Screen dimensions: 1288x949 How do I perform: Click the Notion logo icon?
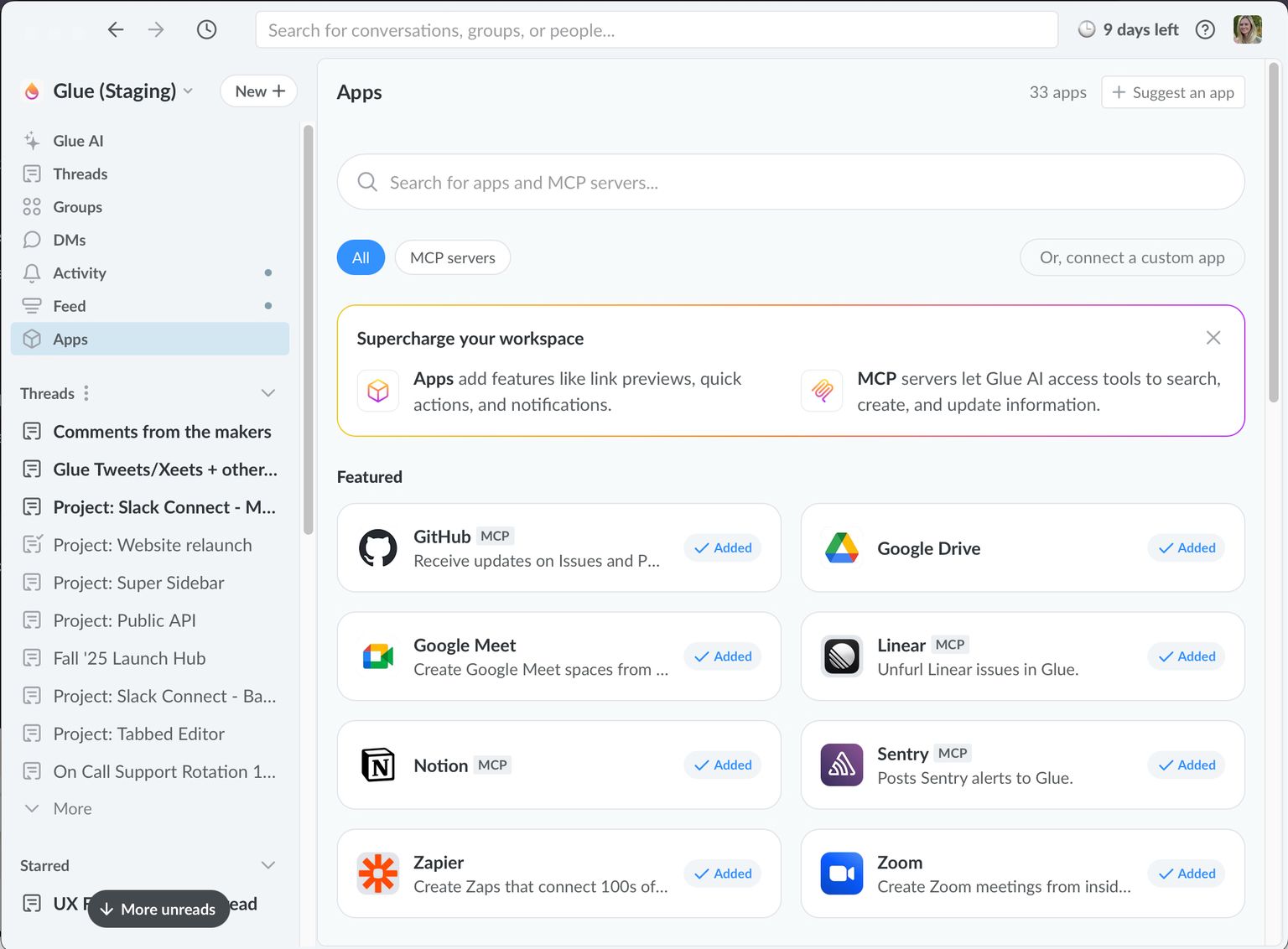[x=378, y=765]
